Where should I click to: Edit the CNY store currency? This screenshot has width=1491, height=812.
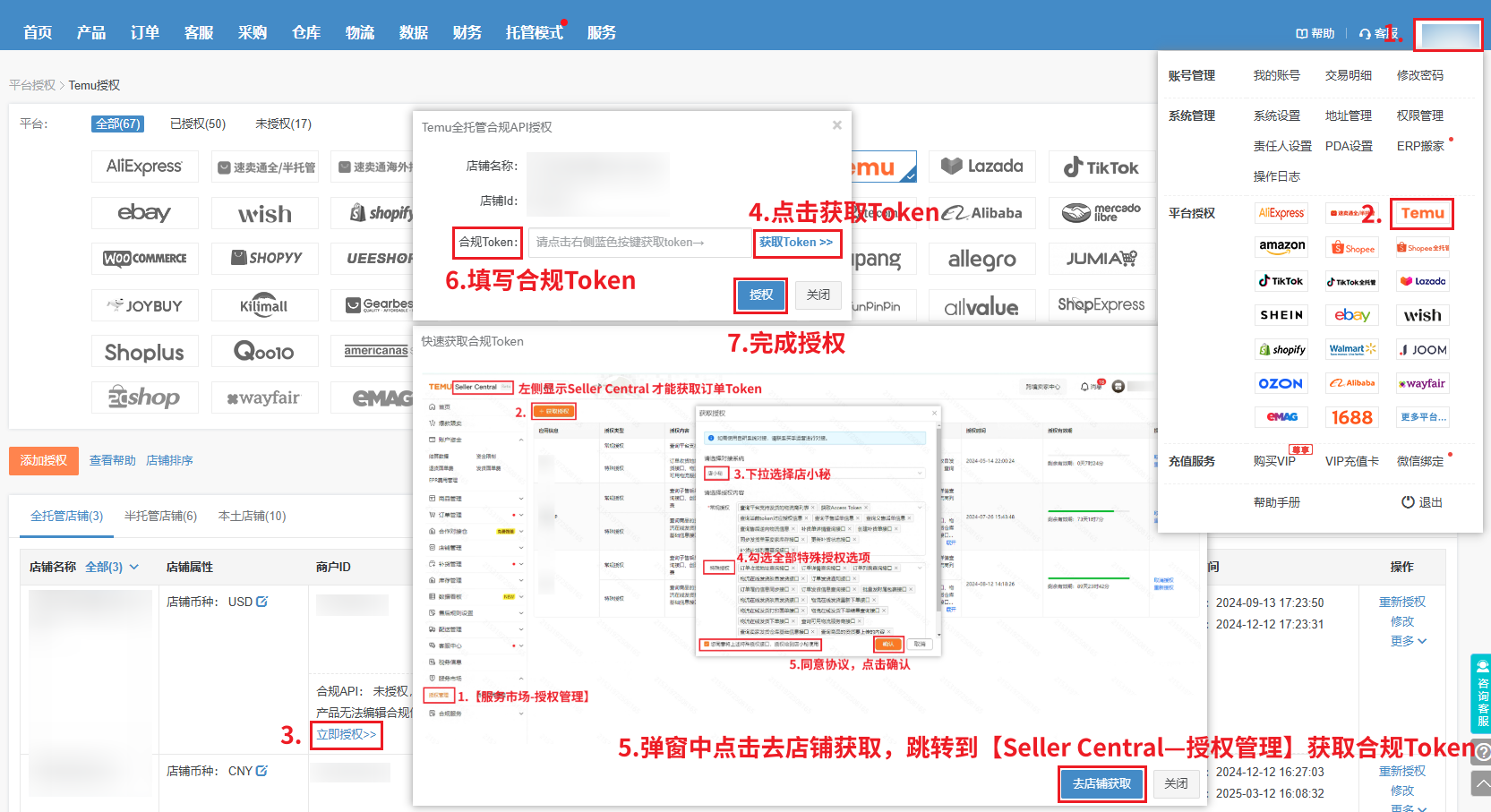(x=261, y=771)
